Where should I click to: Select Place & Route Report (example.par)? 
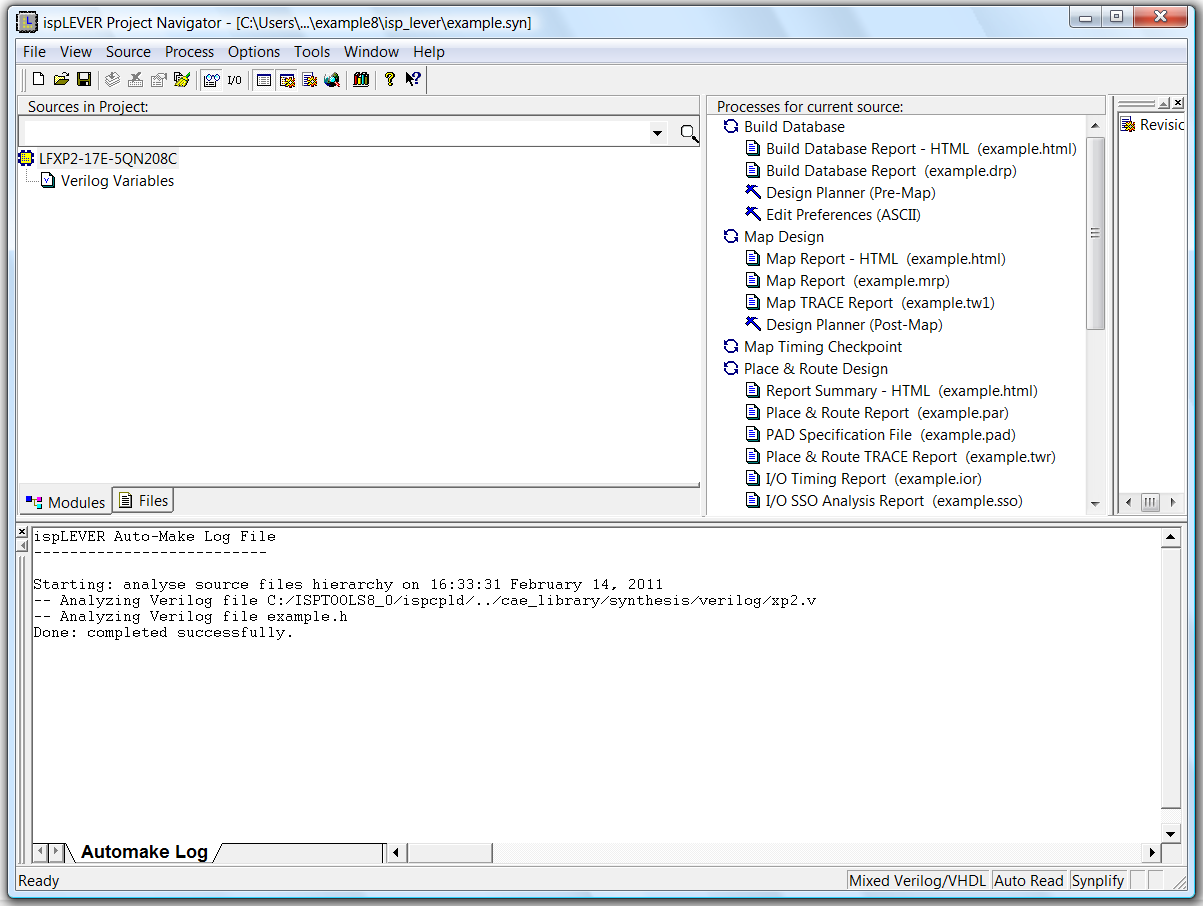click(887, 413)
